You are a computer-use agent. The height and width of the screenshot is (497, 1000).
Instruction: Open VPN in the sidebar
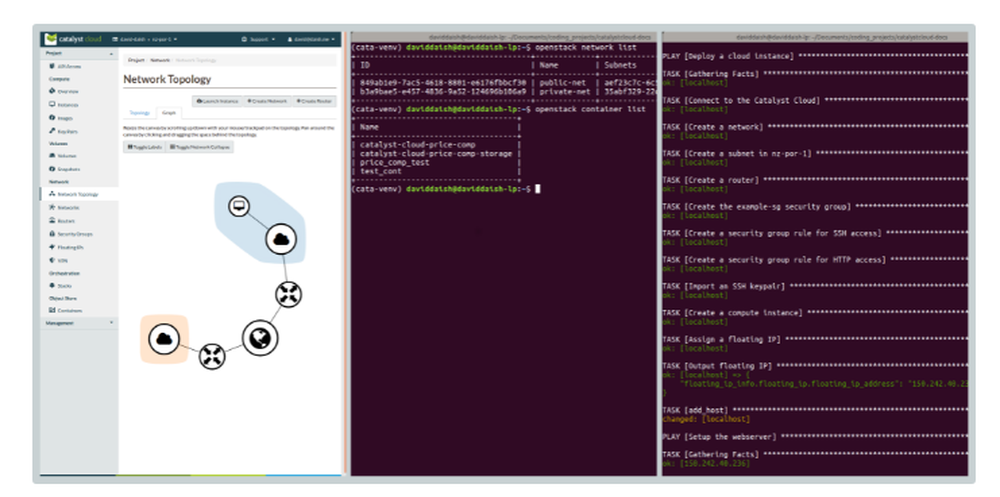(59, 260)
